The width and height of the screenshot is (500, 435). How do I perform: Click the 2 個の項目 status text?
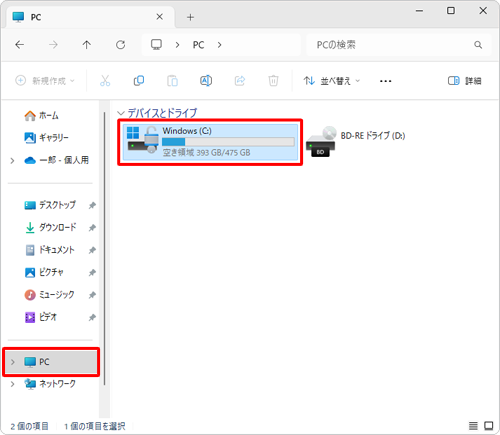[29, 426]
